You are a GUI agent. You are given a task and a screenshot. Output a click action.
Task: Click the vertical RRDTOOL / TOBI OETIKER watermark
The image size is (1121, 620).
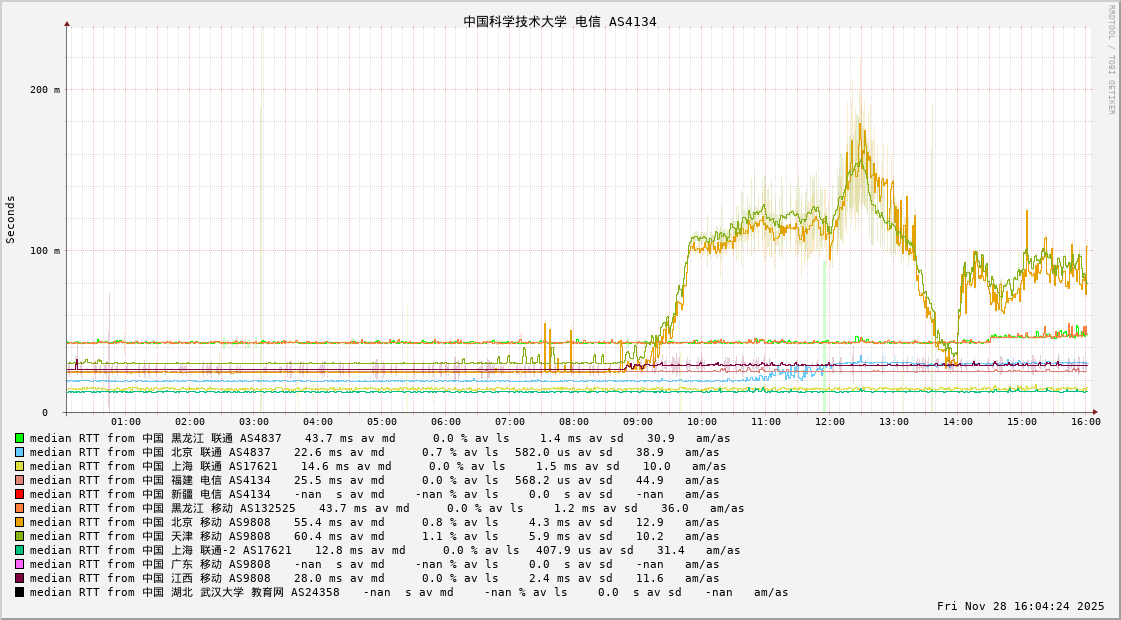(x=1111, y=60)
